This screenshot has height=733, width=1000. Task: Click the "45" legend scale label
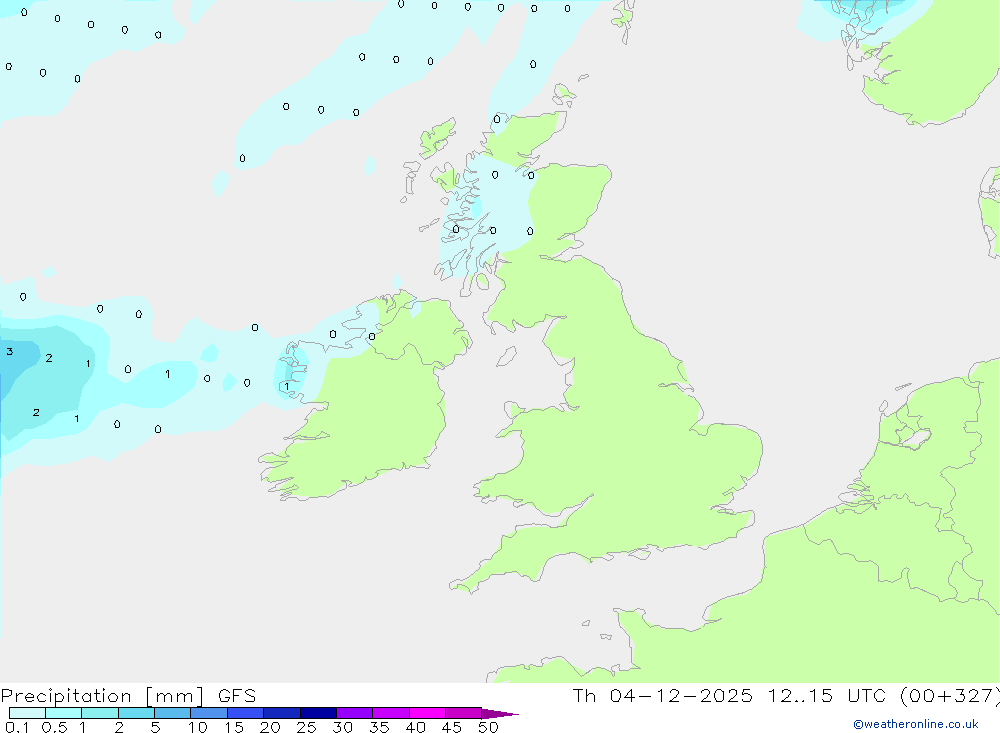pos(452,727)
